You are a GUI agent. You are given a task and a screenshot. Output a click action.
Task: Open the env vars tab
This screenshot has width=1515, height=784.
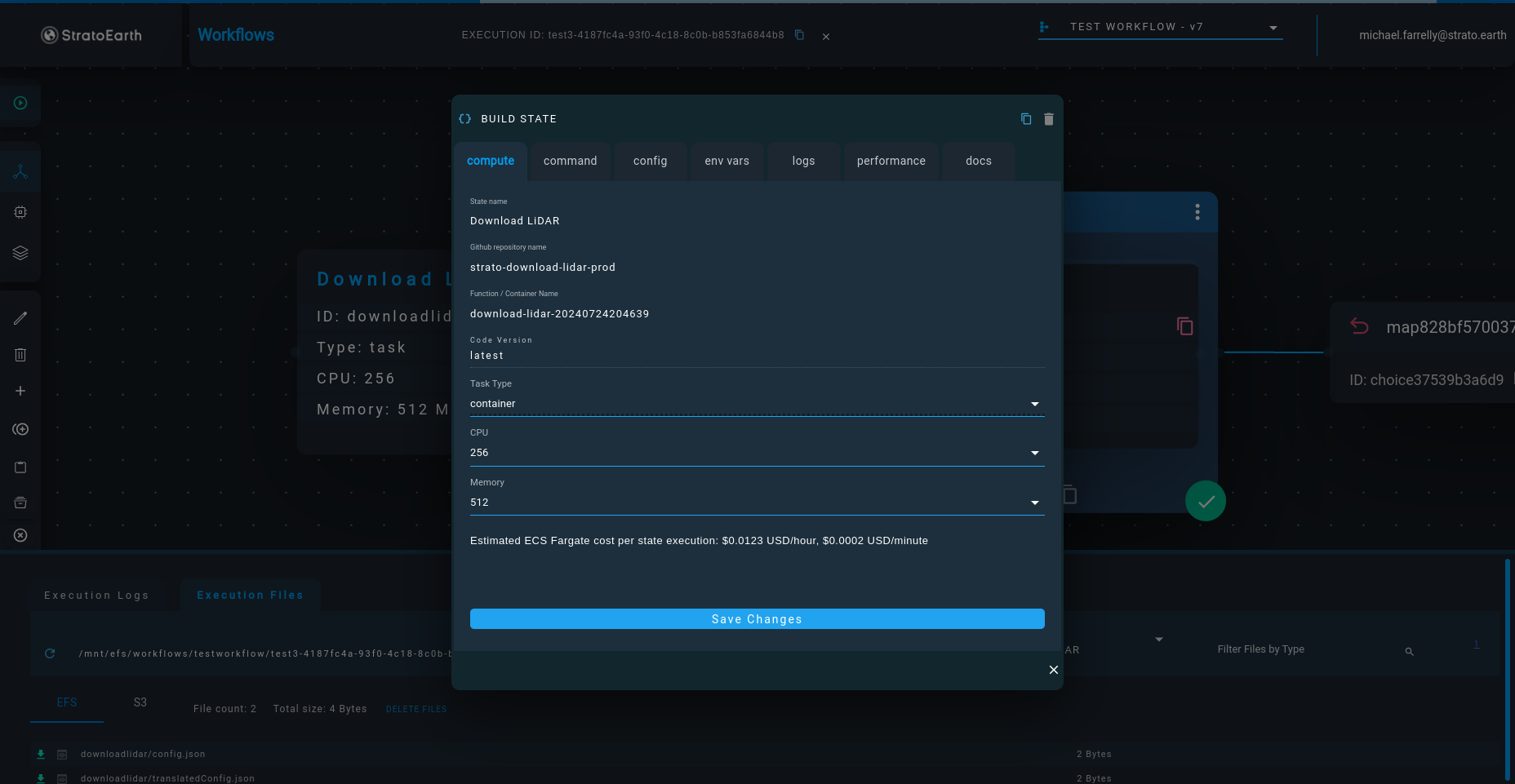point(727,162)
